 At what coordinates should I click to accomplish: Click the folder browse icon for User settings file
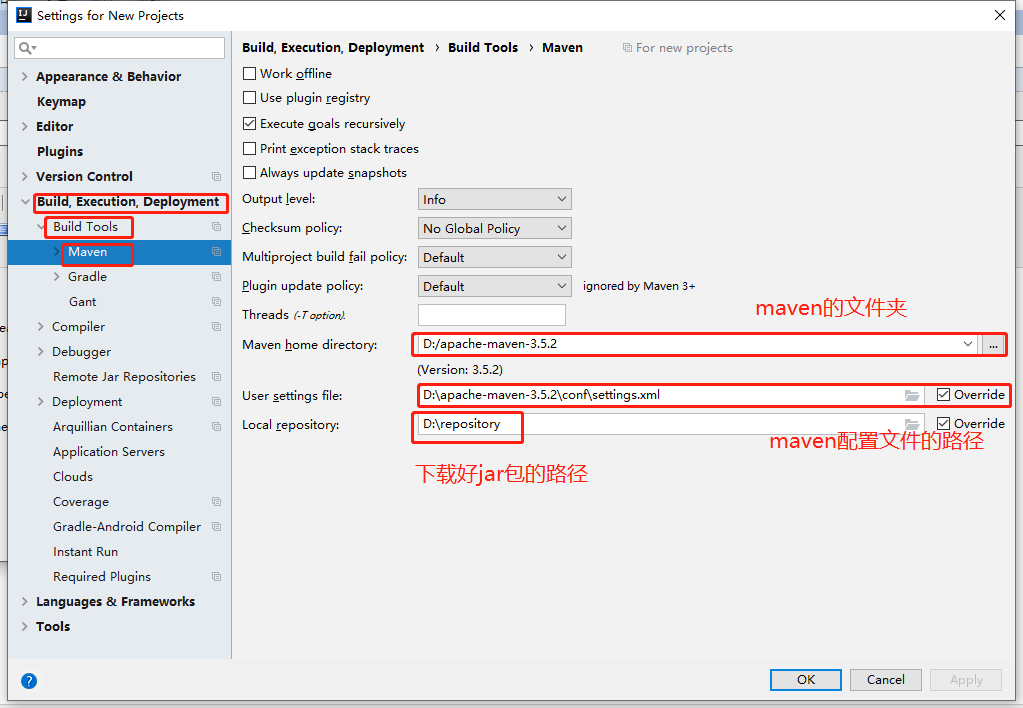pyautogui.click(x=912, y=395)
